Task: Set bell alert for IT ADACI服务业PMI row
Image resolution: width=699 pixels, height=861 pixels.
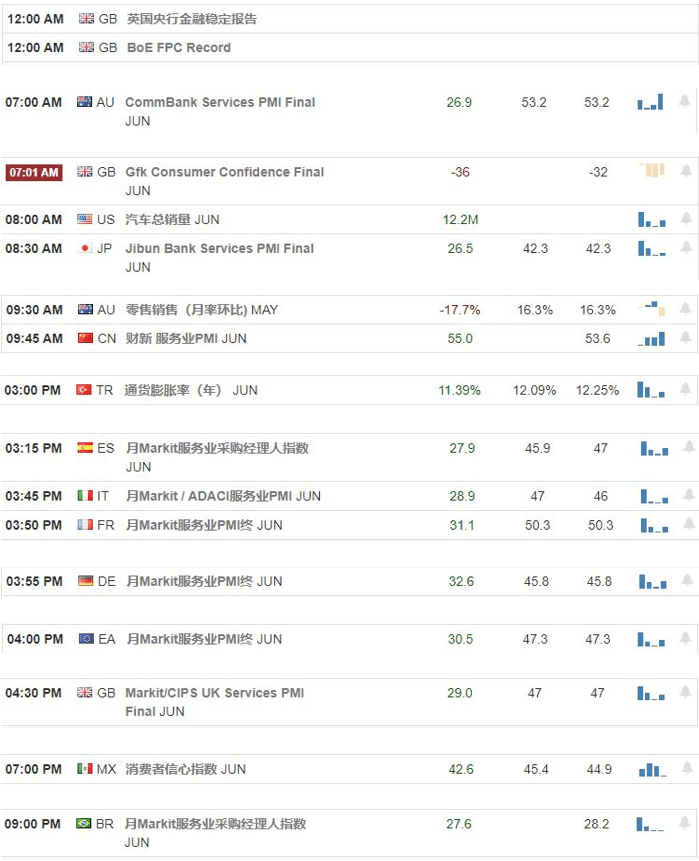Action: tap(689, 495)
